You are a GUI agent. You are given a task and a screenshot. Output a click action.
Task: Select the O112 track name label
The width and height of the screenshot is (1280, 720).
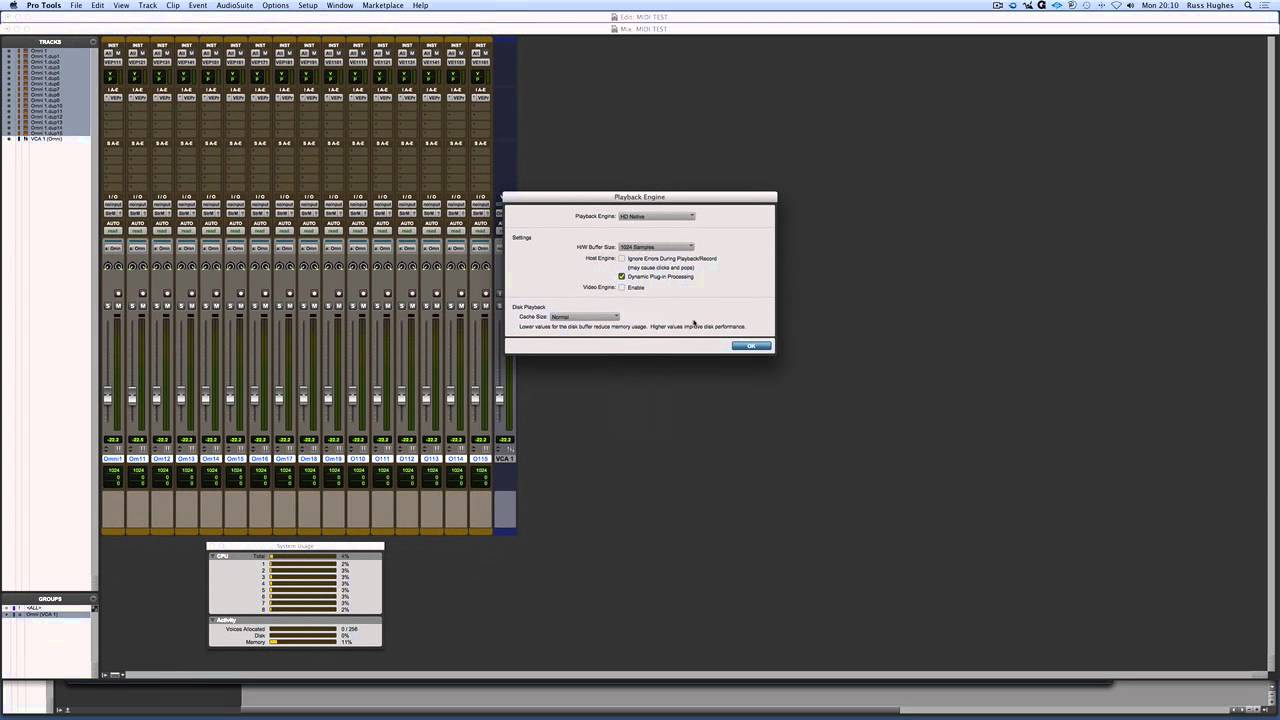point(407,459)
